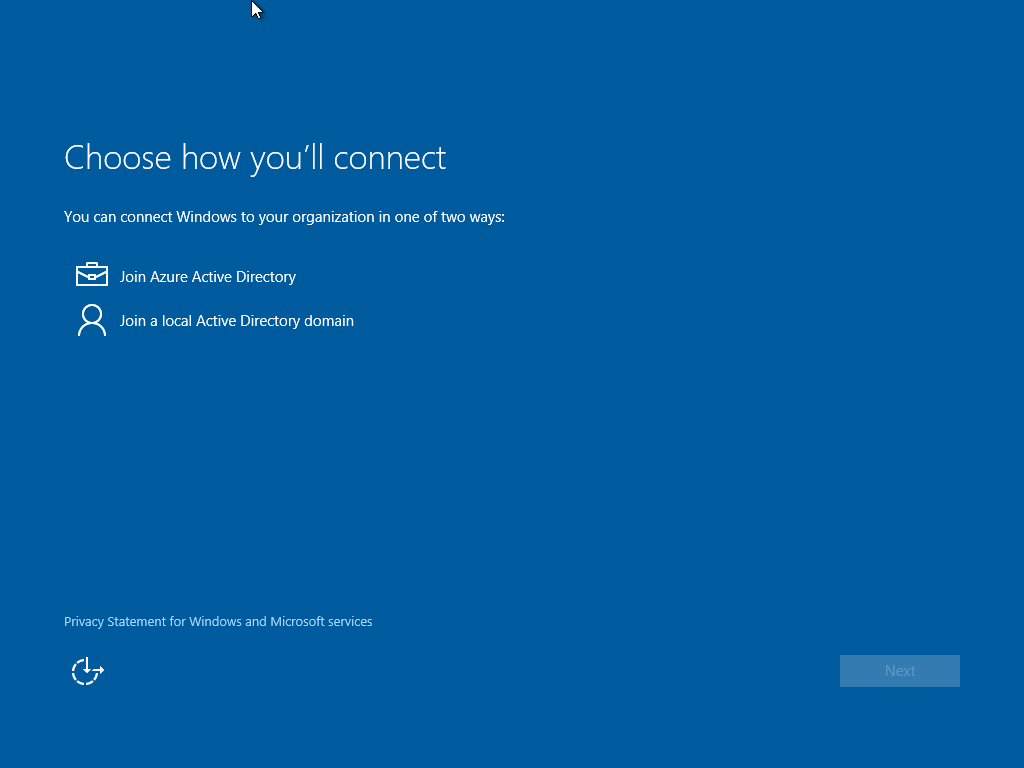
Task: Click the word "Join" in the Azure option
Action: (x=132, y=277)
